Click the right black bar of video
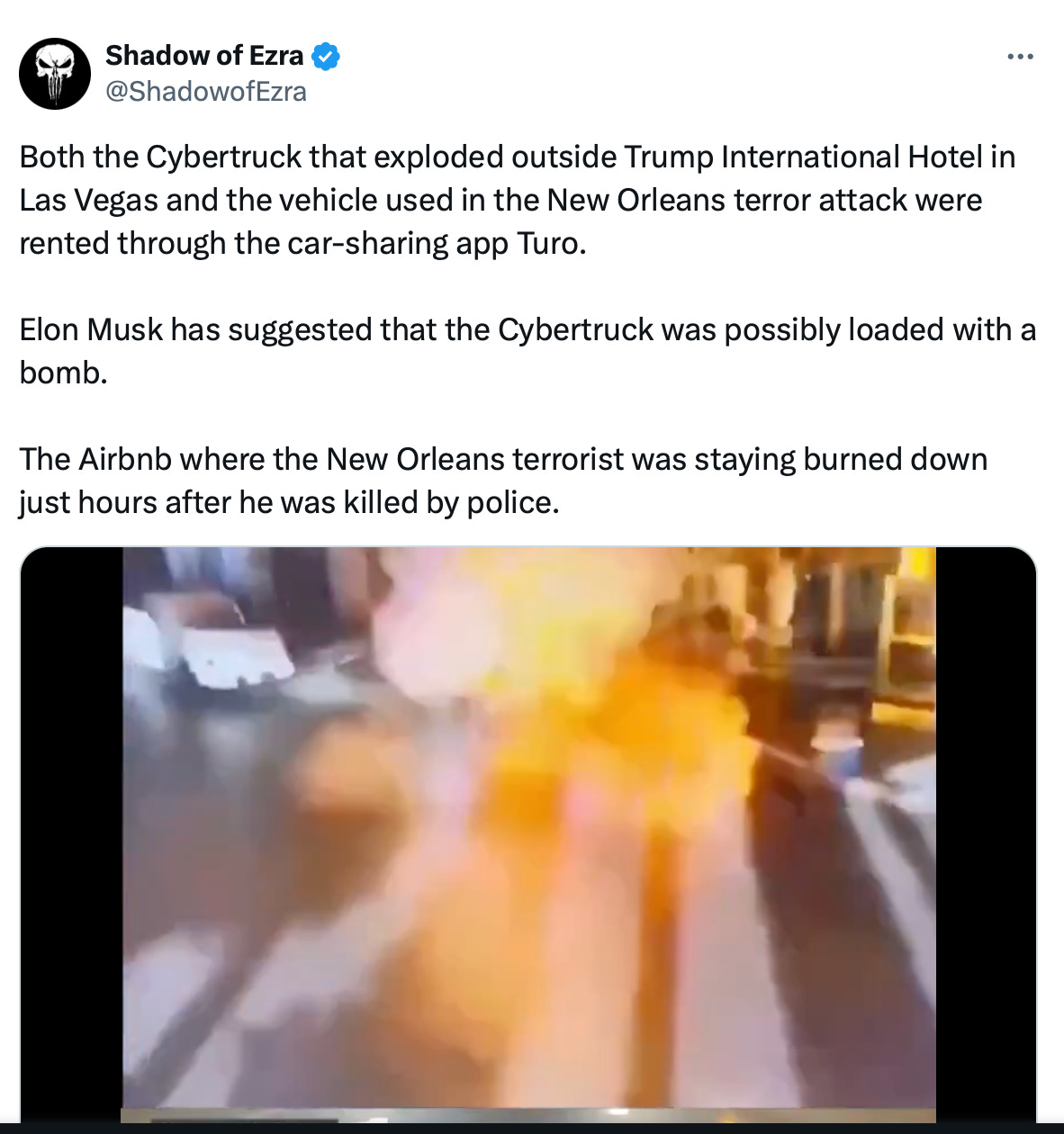This screenshot has height=1134, width=1064. click(986, 834)
